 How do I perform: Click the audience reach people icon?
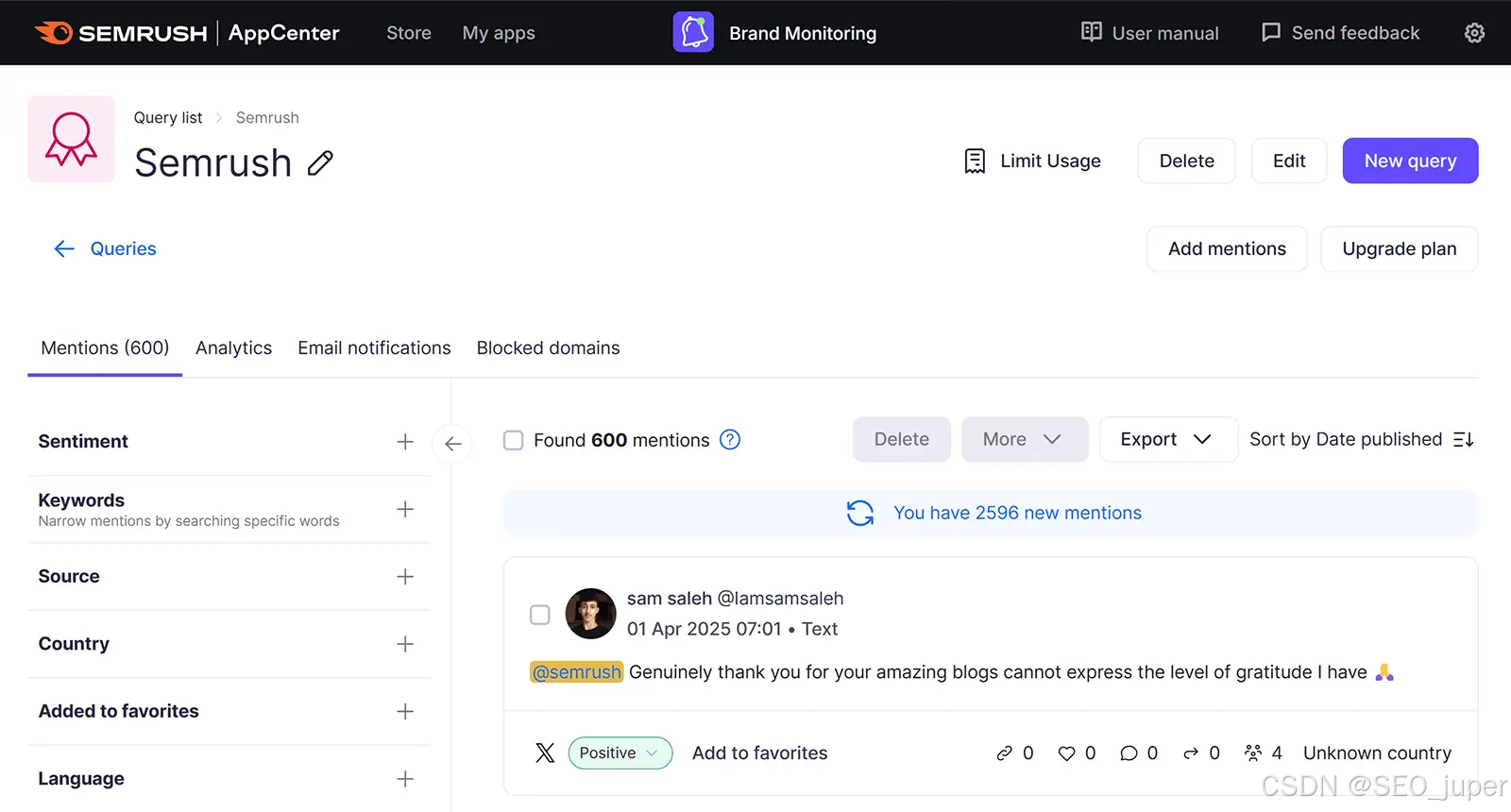[1253, 753]
